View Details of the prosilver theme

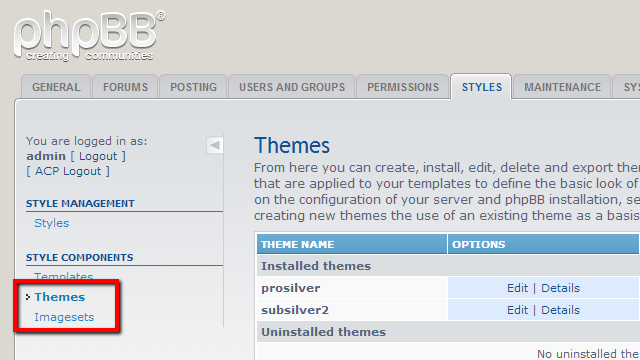pyautogui.click(x=560, y=288)
